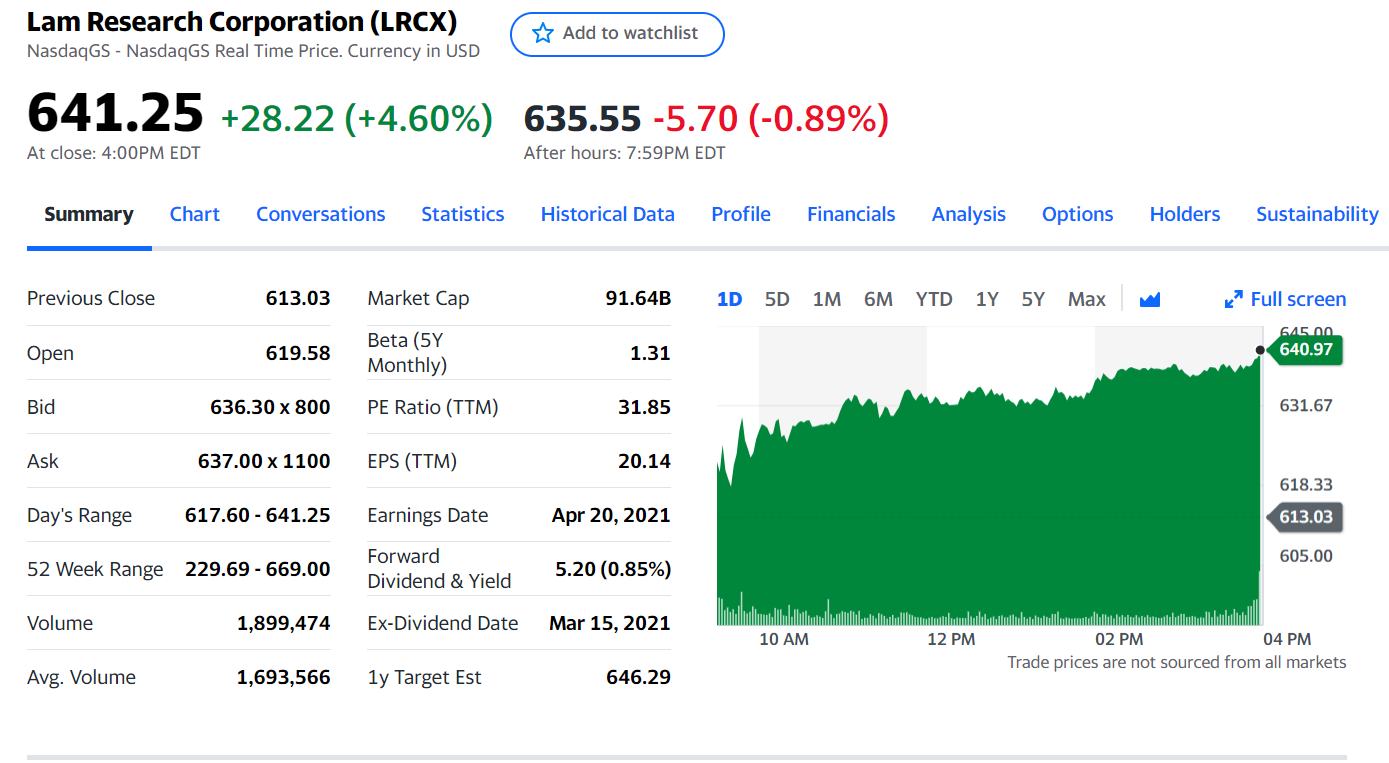Click the PE Ratio value 31.85
Screen dimensions: 1389x763
point(644,407)
